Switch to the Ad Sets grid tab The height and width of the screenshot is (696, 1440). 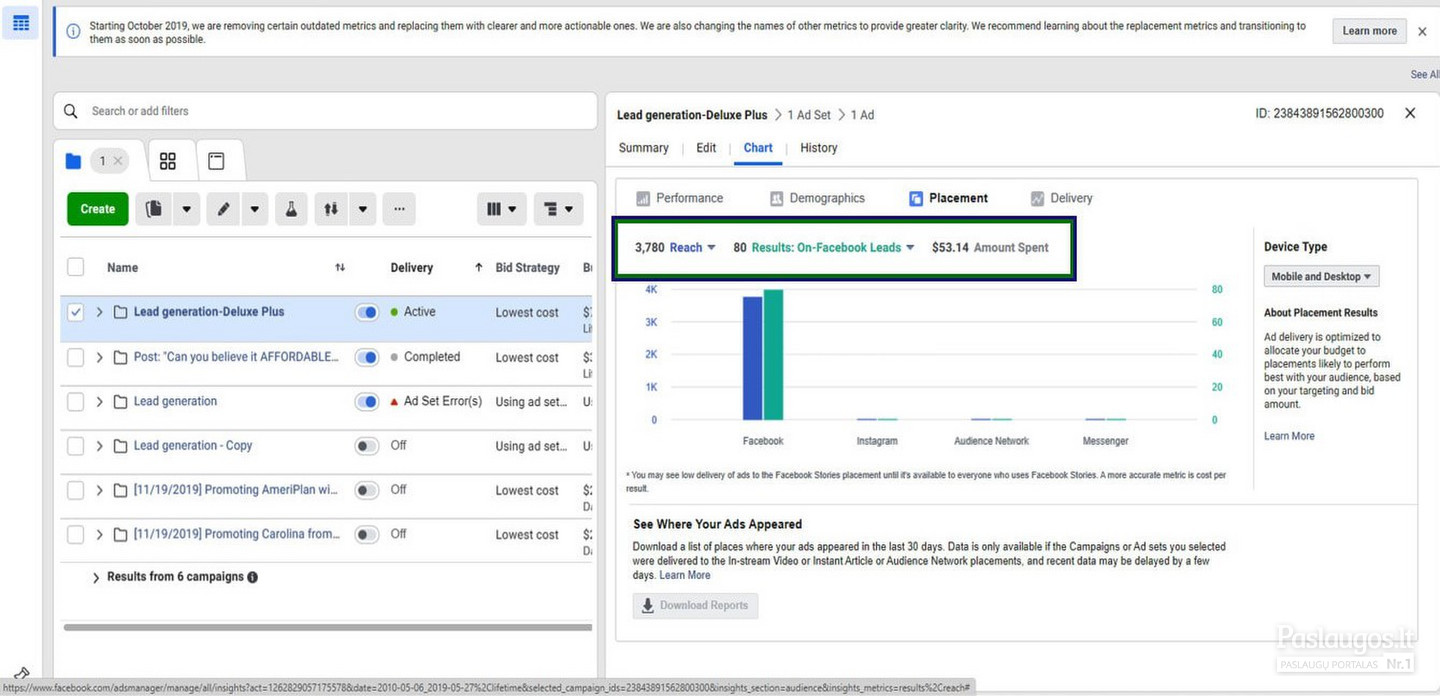point(168,161)
